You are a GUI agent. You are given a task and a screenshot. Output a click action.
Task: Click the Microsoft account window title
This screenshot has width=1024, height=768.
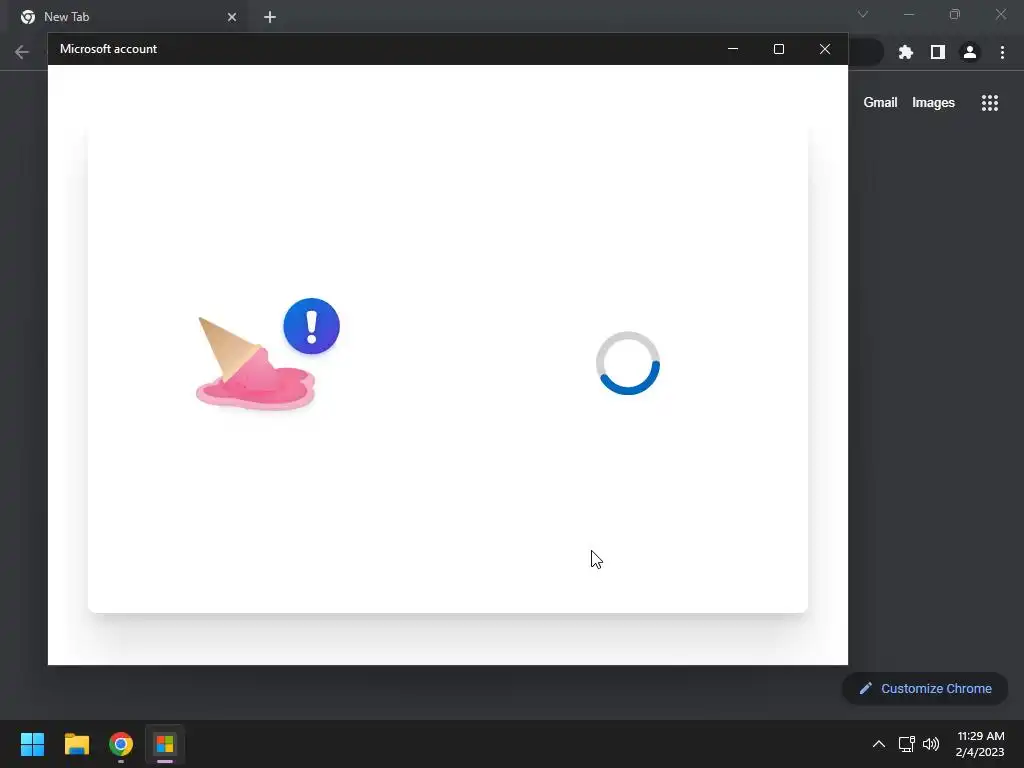pos(108,49)
